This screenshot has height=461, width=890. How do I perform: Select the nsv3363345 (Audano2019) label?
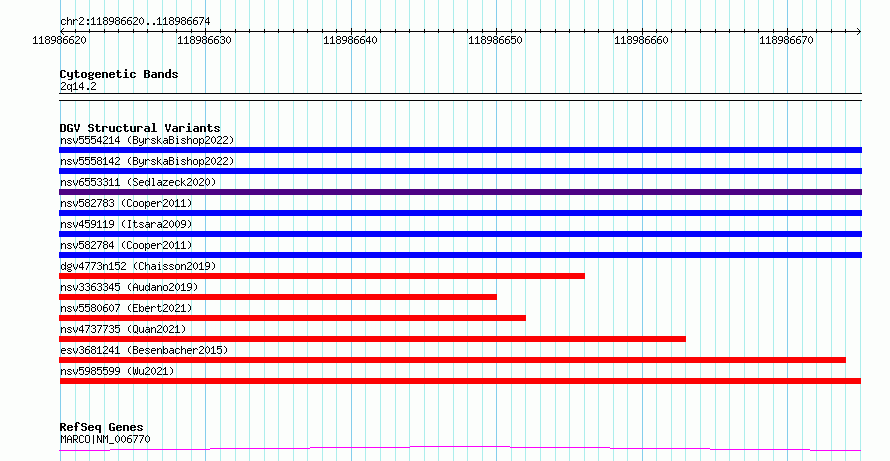[x=129, y=287]
